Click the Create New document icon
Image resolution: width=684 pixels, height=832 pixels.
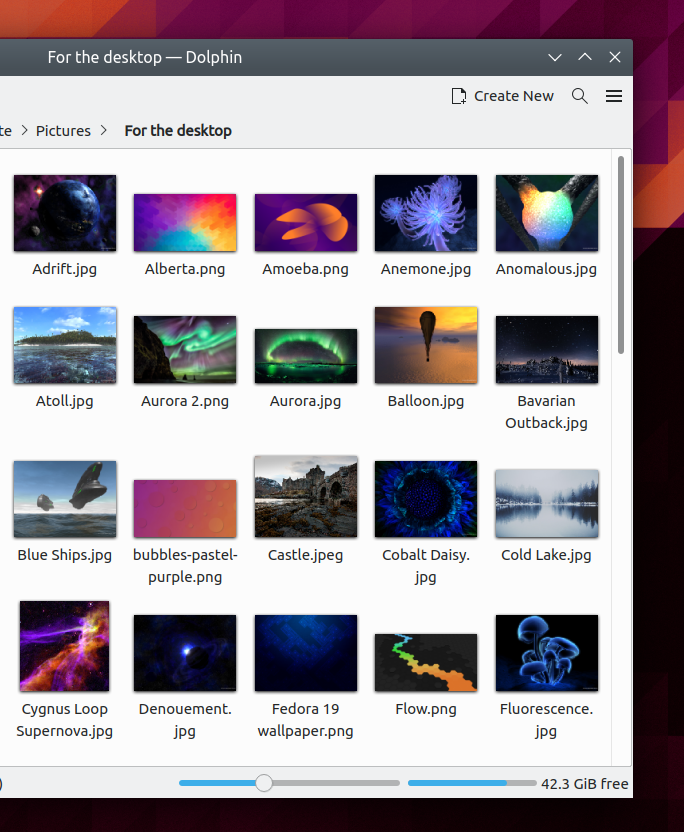(459, 96)
